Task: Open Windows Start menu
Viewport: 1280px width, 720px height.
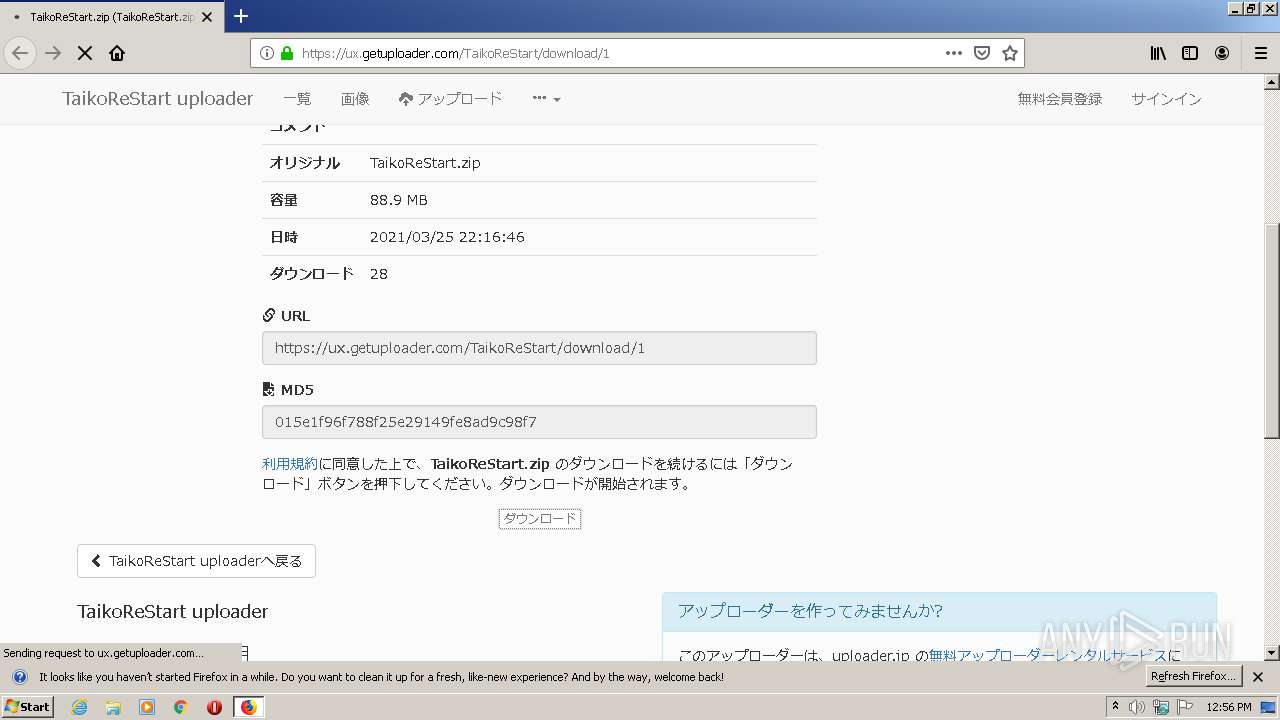Action: [28, 707]
